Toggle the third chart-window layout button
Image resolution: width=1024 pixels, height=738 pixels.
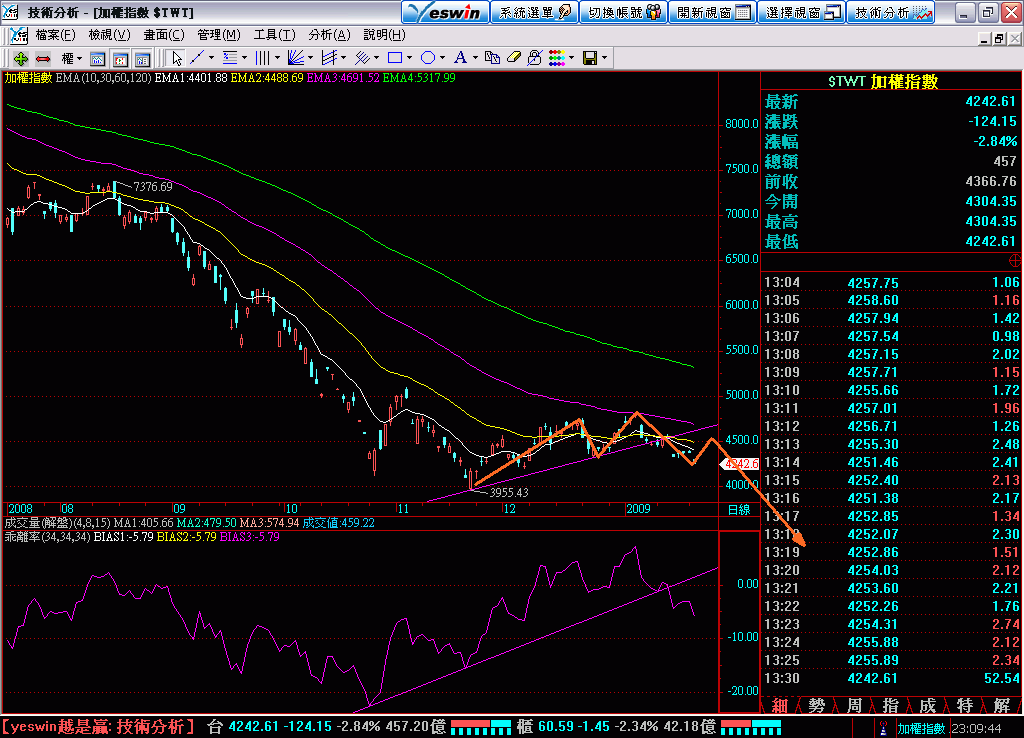click(142, 59)
